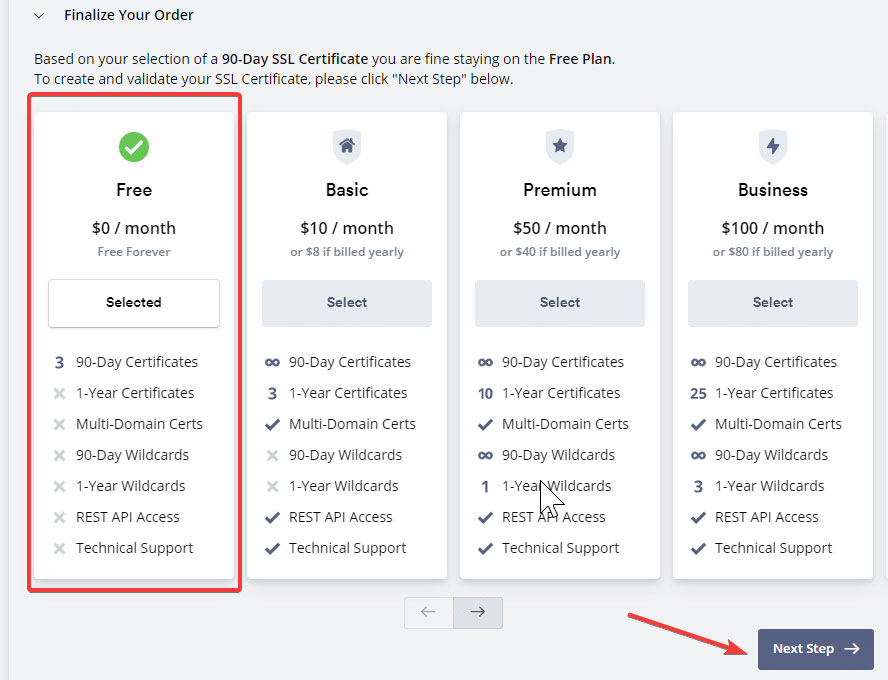Select the Basic plan
Screen dimensions: 888x680
click(346, 303)
